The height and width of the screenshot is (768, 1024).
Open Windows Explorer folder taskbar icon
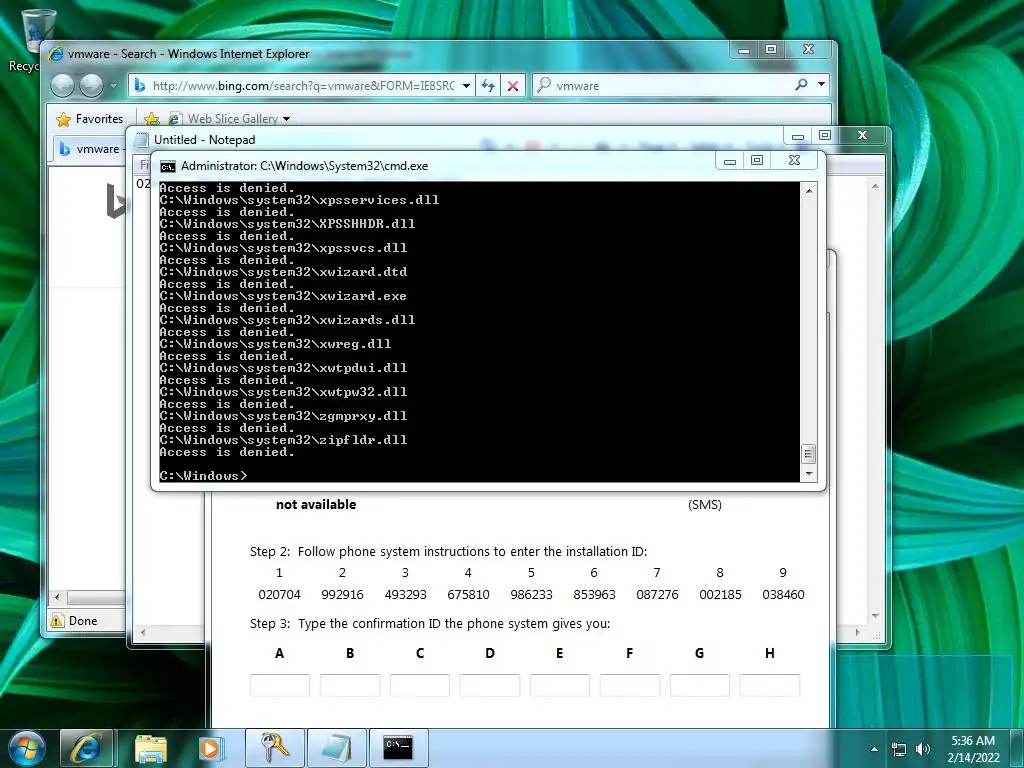pos(151,748)
